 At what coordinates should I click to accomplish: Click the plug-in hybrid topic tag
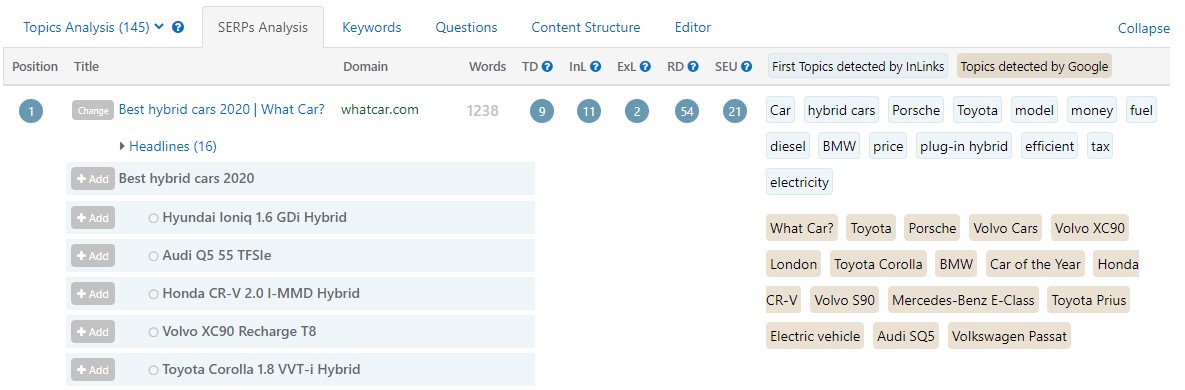point(964,146)
